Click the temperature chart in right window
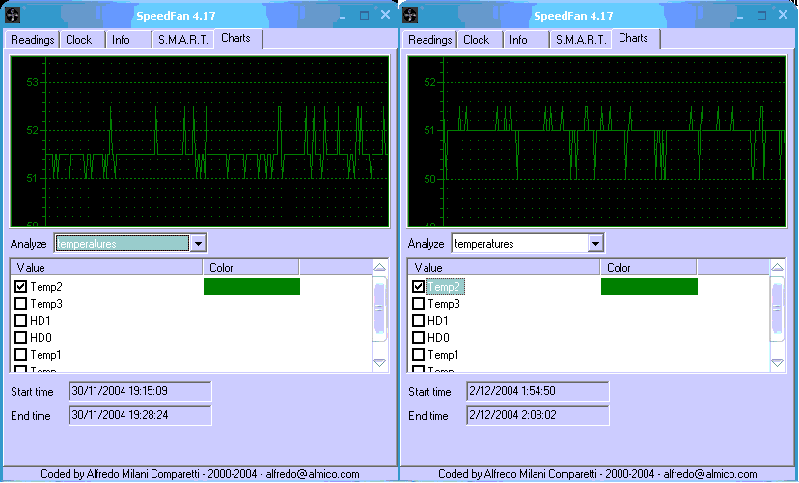The width and height of the screenshot is (799, 483). pos(597,141)
